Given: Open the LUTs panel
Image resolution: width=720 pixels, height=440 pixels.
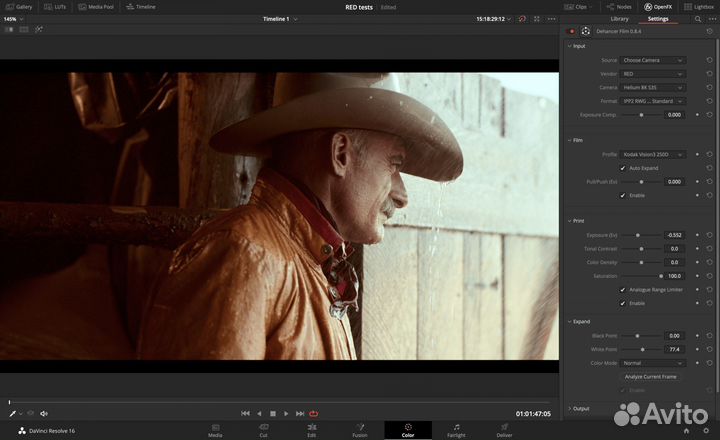Looking at the screenshot, I should click(55, 7).
